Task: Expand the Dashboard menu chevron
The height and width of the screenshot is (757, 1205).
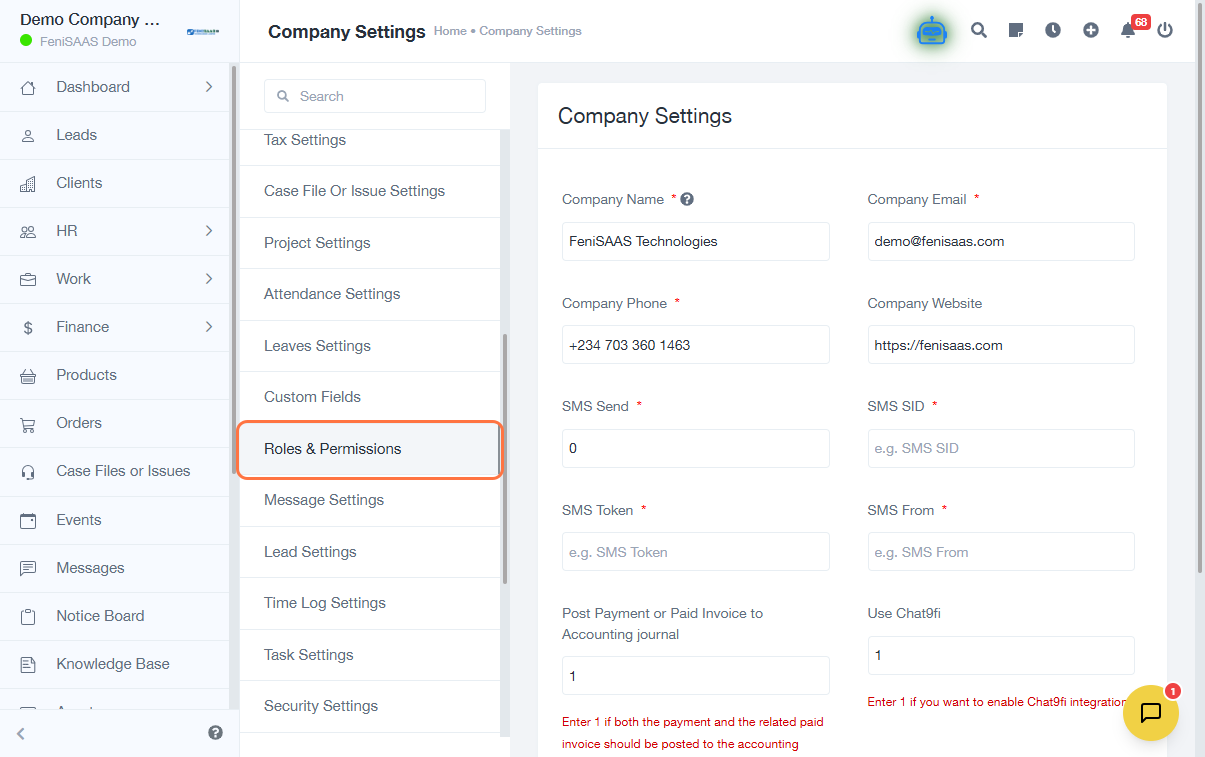Action: [x=209, y=87]
